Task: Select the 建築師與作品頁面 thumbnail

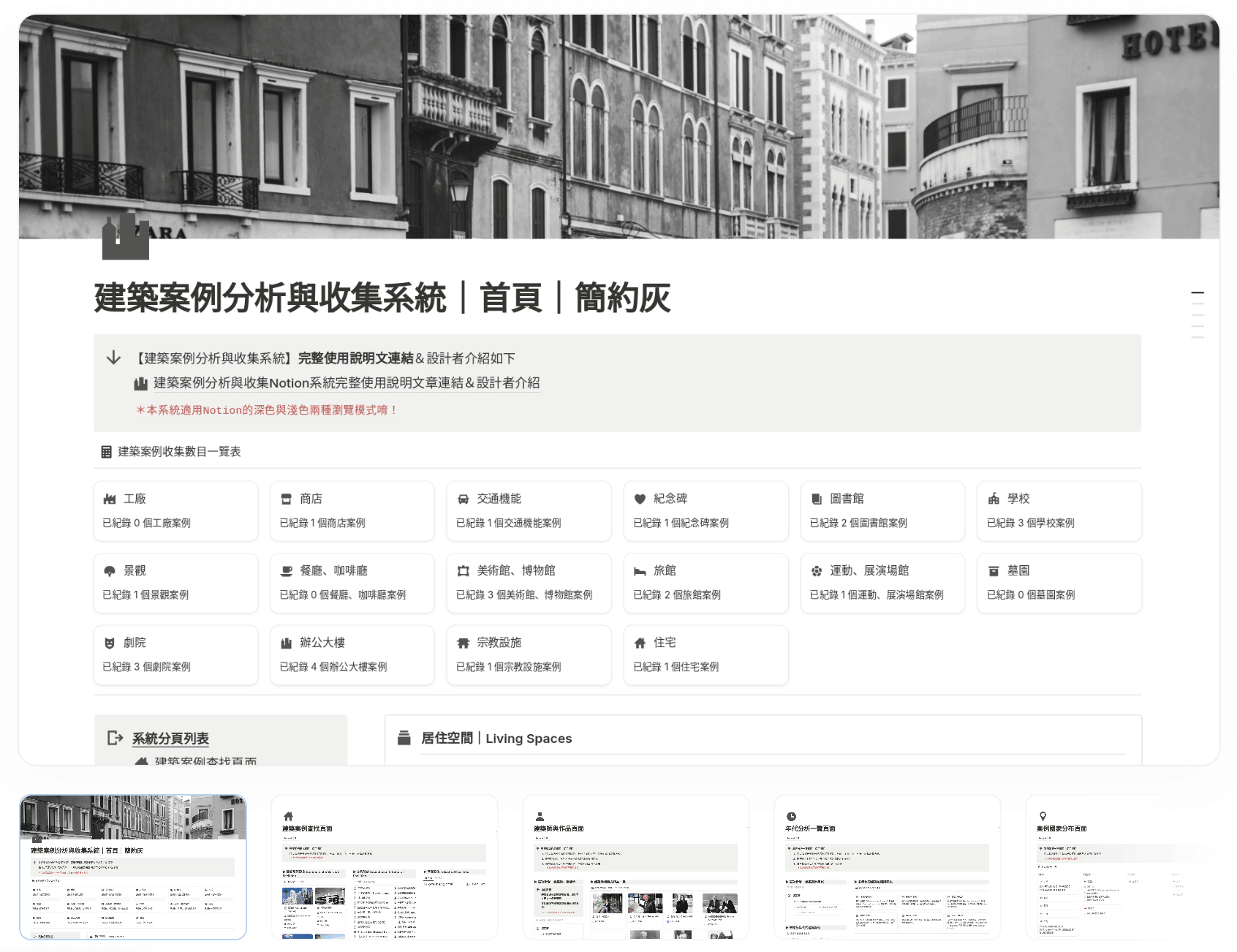Action: [x=635, y=866]
